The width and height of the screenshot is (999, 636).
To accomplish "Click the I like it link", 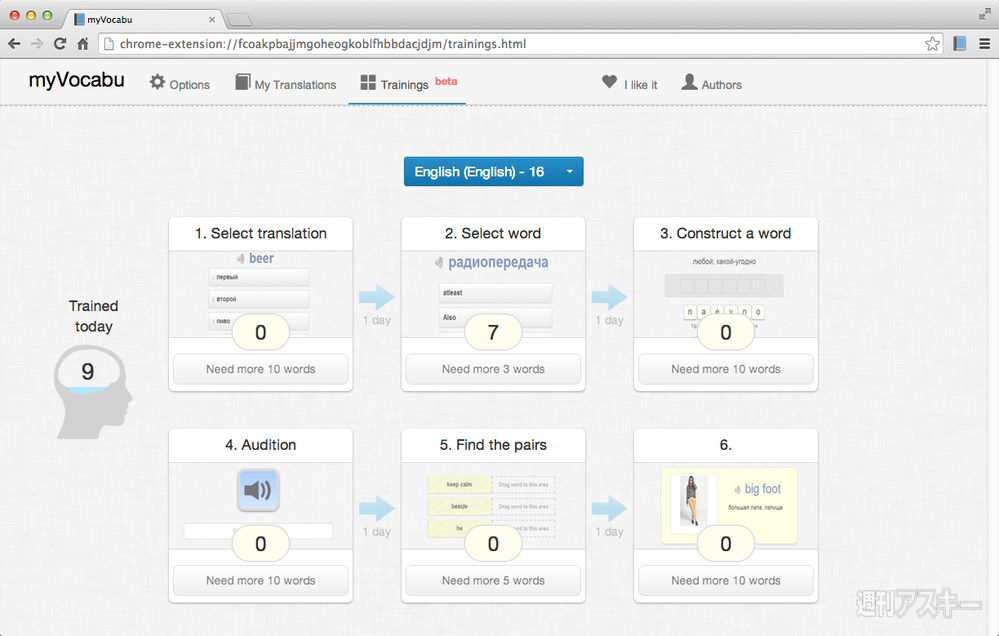I will [629, 84].
